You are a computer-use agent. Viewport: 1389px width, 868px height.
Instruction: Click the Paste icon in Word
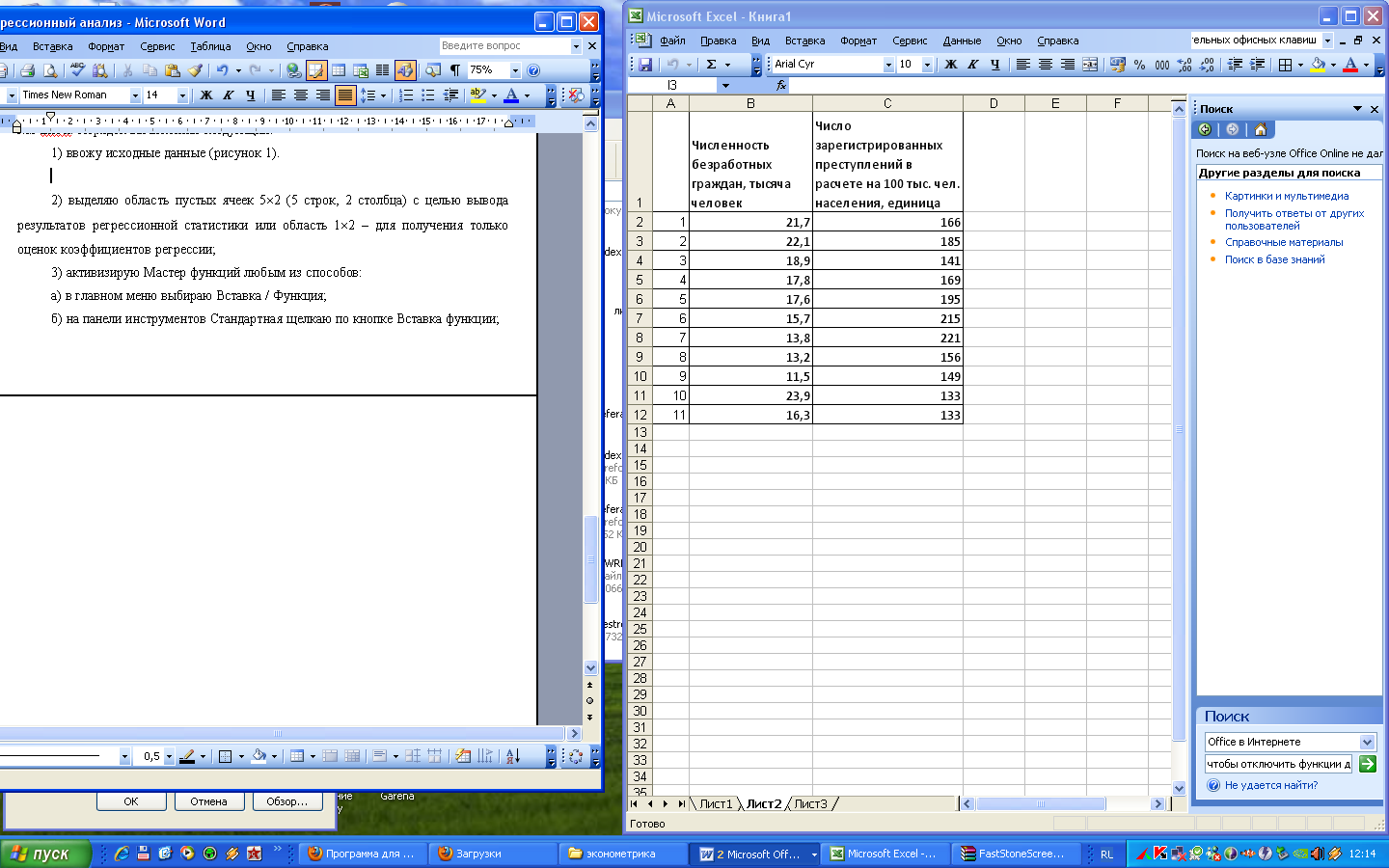(173, 70)
